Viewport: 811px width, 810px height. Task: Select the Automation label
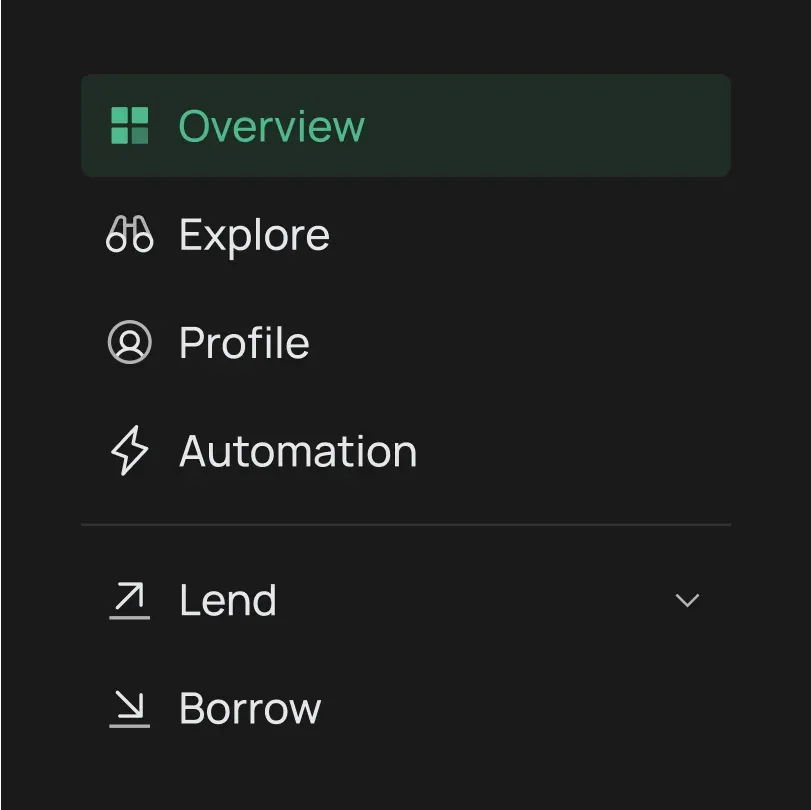(x=298, y=451)
